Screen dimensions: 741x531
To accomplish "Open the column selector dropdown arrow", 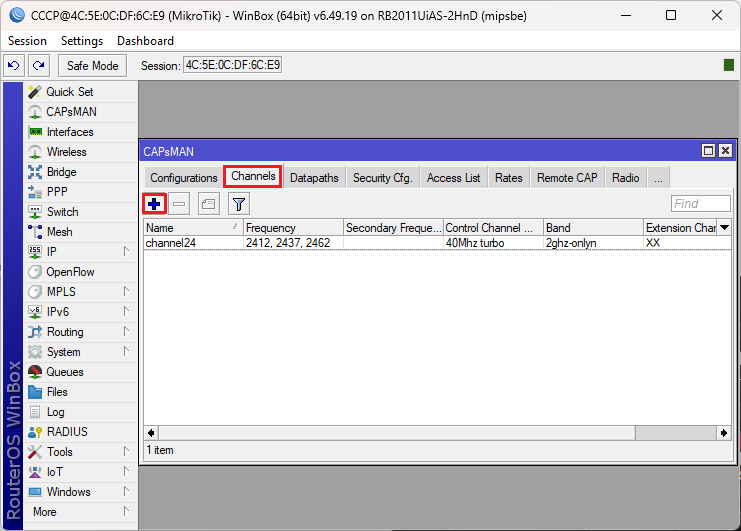I will [x=724, y=228].
